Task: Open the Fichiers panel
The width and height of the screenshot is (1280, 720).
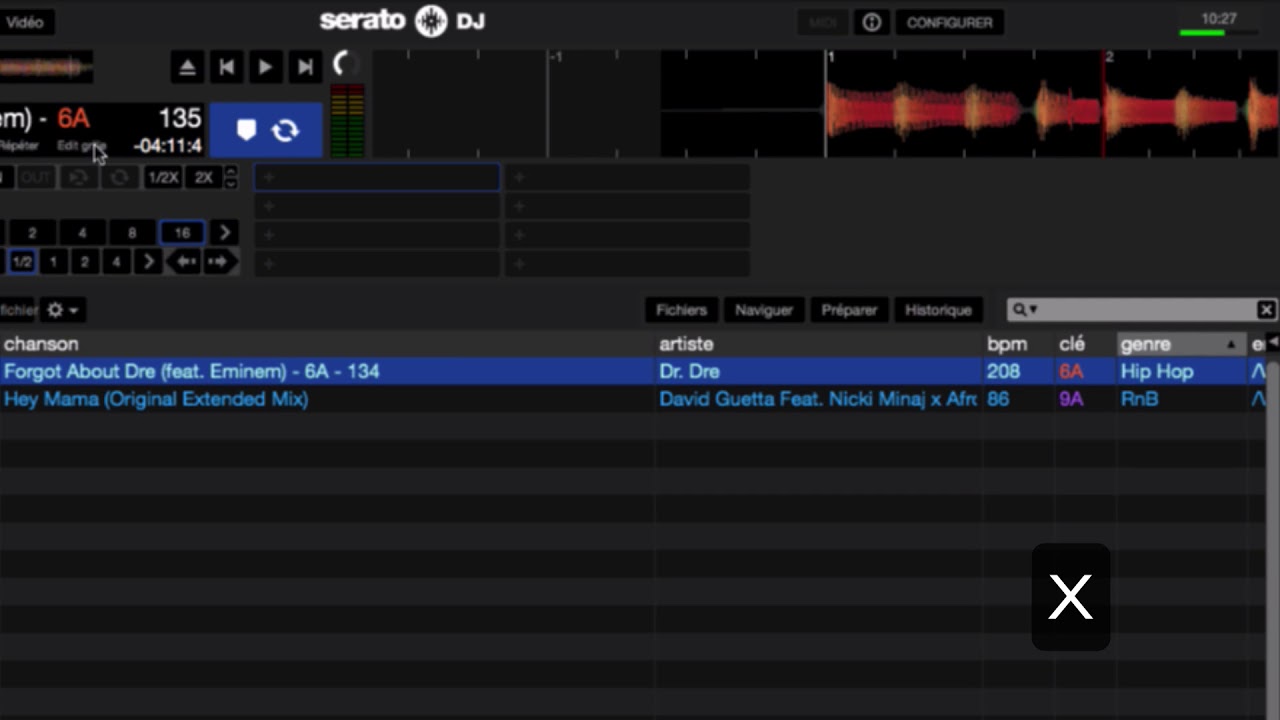Action: (681, 310)
